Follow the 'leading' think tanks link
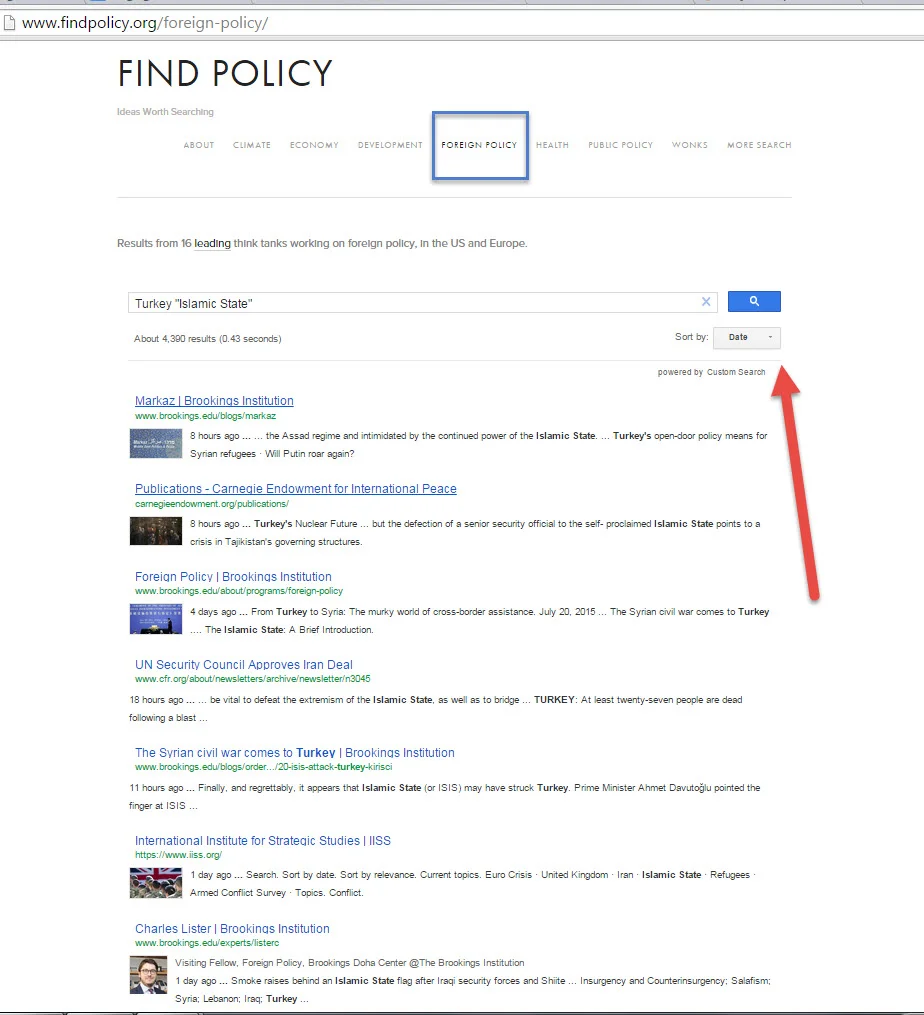Screen dimensions: 924x1015 pyautogui.click(x=212, y=243)
